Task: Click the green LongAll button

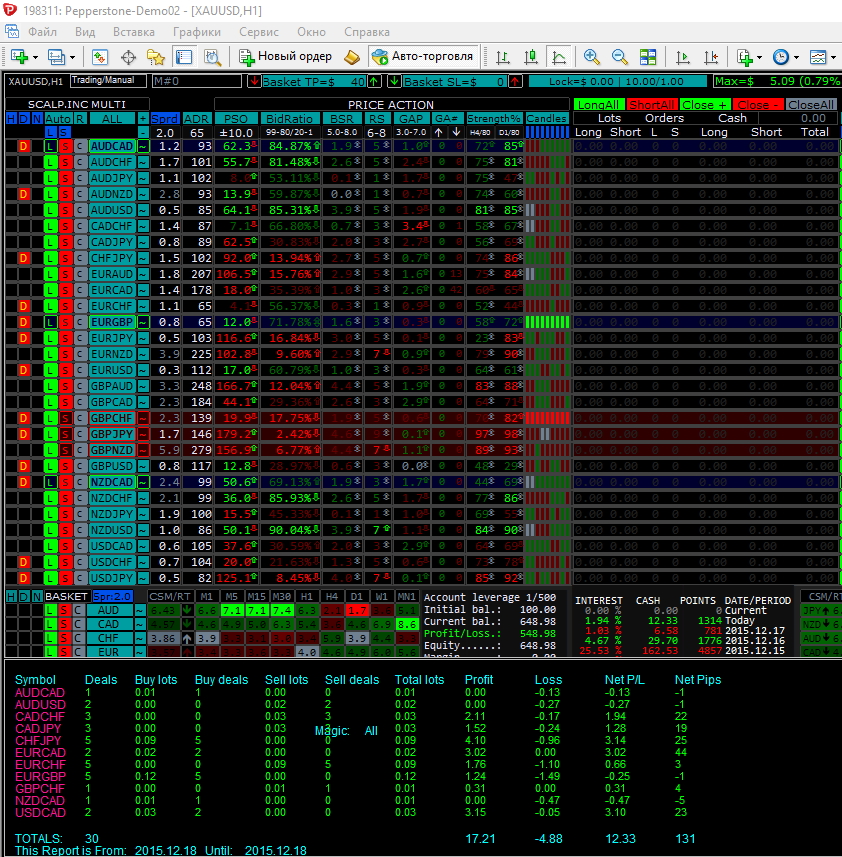Action: [598, 104]
